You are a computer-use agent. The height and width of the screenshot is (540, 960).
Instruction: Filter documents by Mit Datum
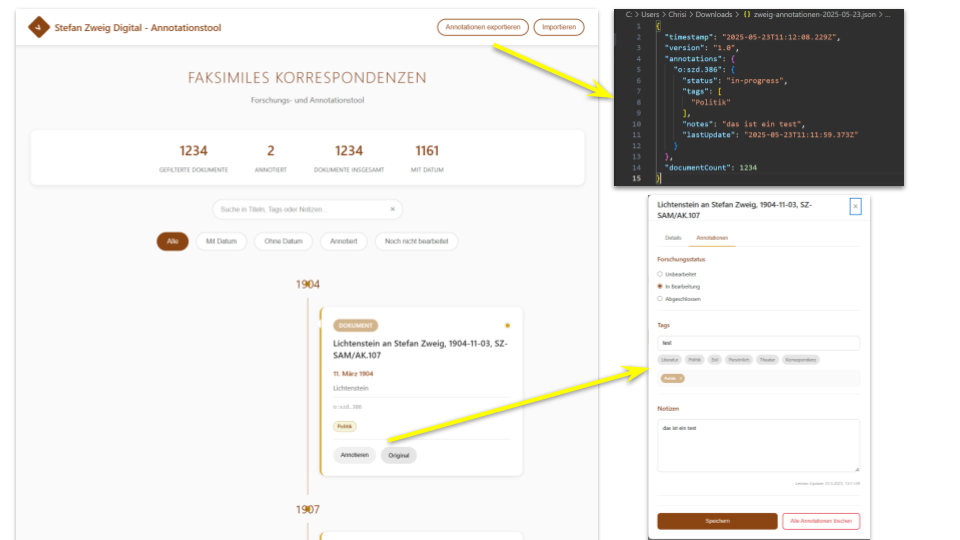coord(221,241)
